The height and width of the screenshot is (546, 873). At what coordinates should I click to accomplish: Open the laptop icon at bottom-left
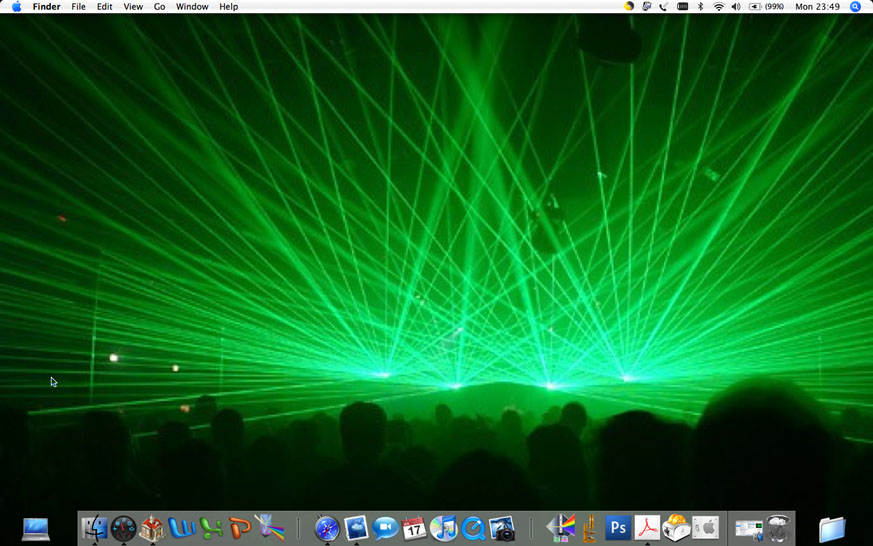pyautogui.click(x=36, y=529)
